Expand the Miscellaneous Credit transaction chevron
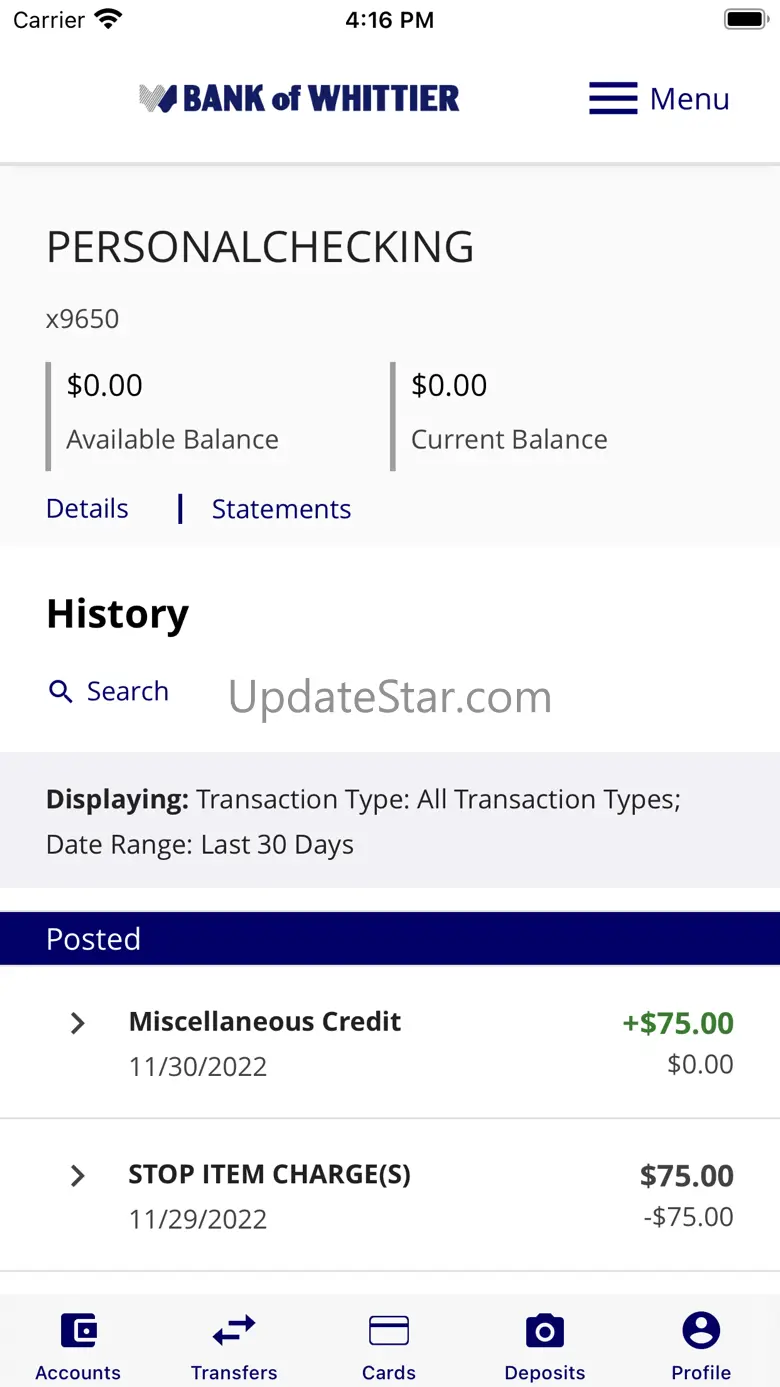 77,1023
